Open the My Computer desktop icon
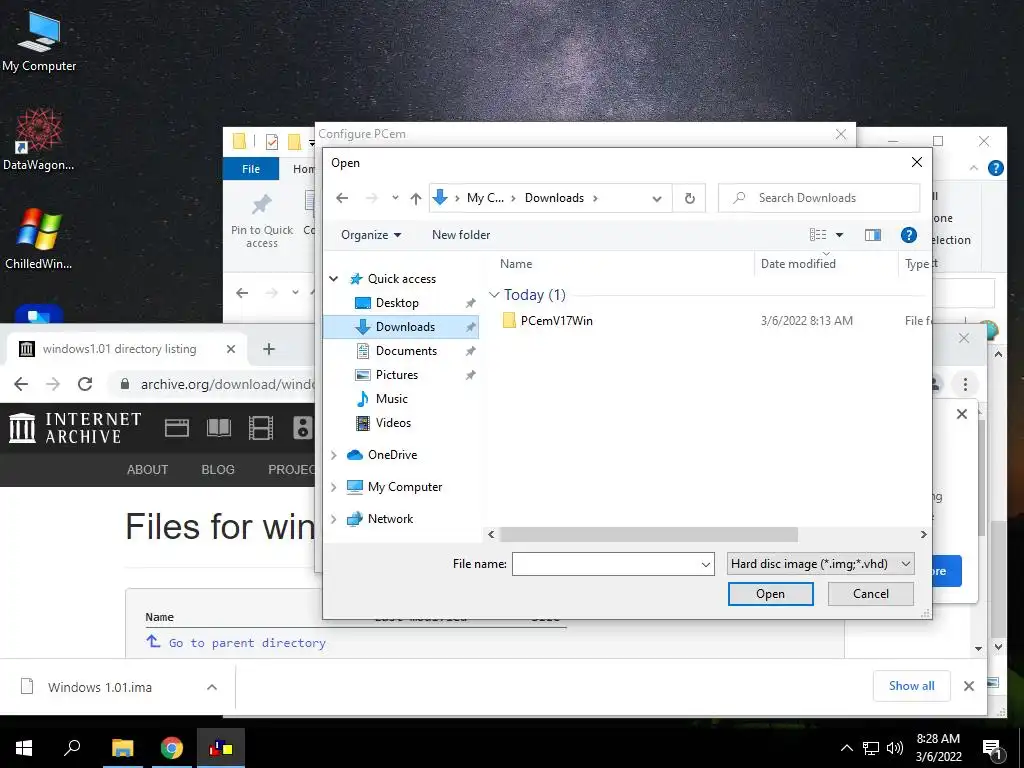The width and height of the screenshot is (1024, 768). (x=39, y=40)
